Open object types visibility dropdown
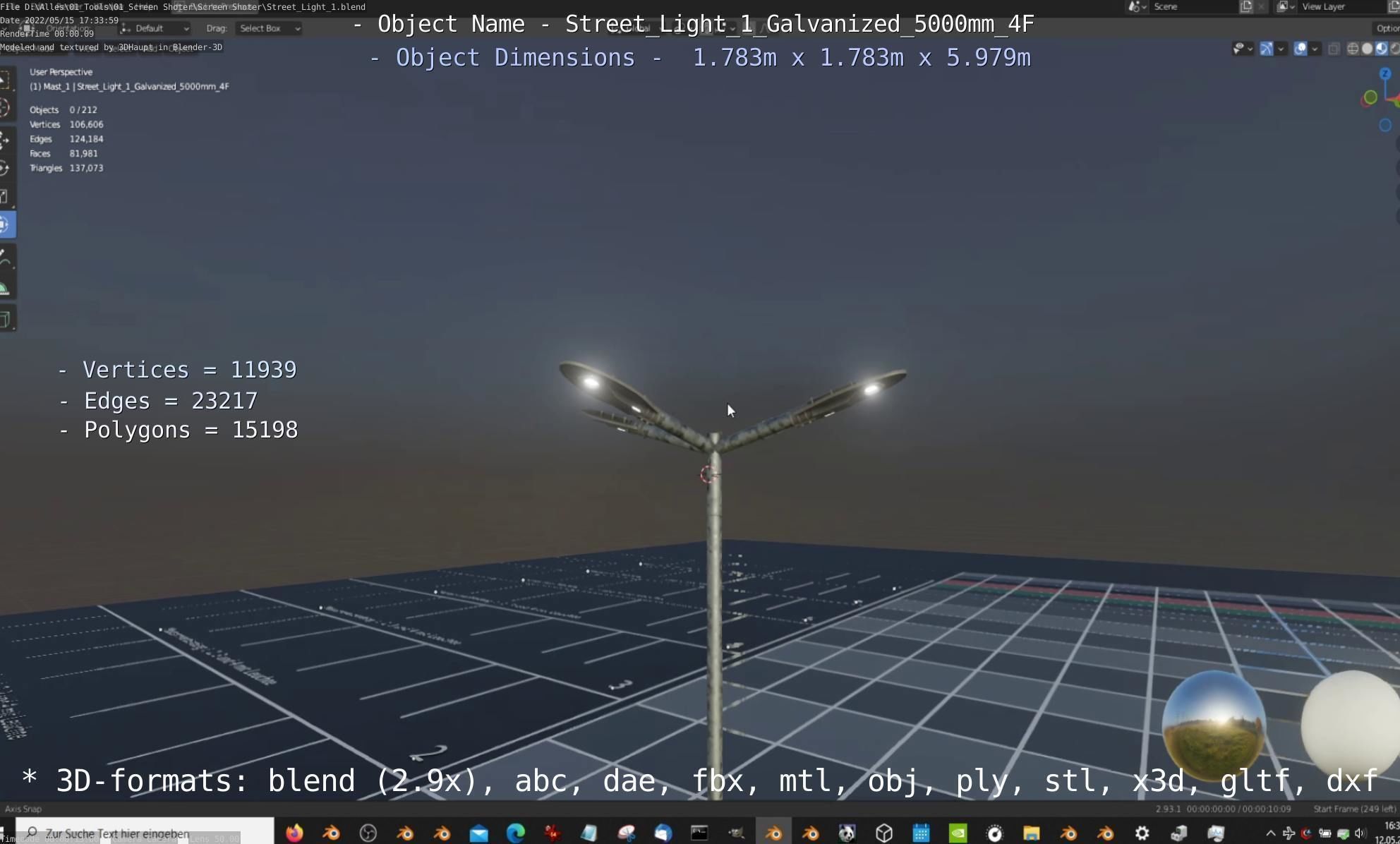Viewport: 1400px width, 844px height. [x=1242, y=49]
